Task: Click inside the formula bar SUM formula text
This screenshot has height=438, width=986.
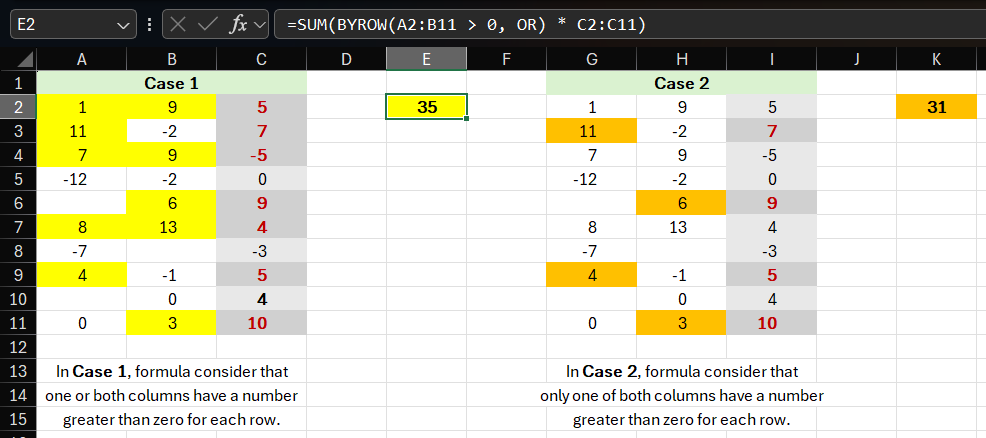Action: pyautogui.click(x=470, y=24)
